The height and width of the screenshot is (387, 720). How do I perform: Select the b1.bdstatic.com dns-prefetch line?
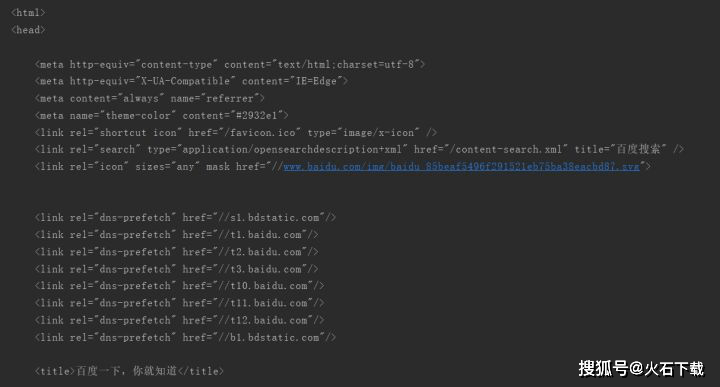[x=185, y=337]
